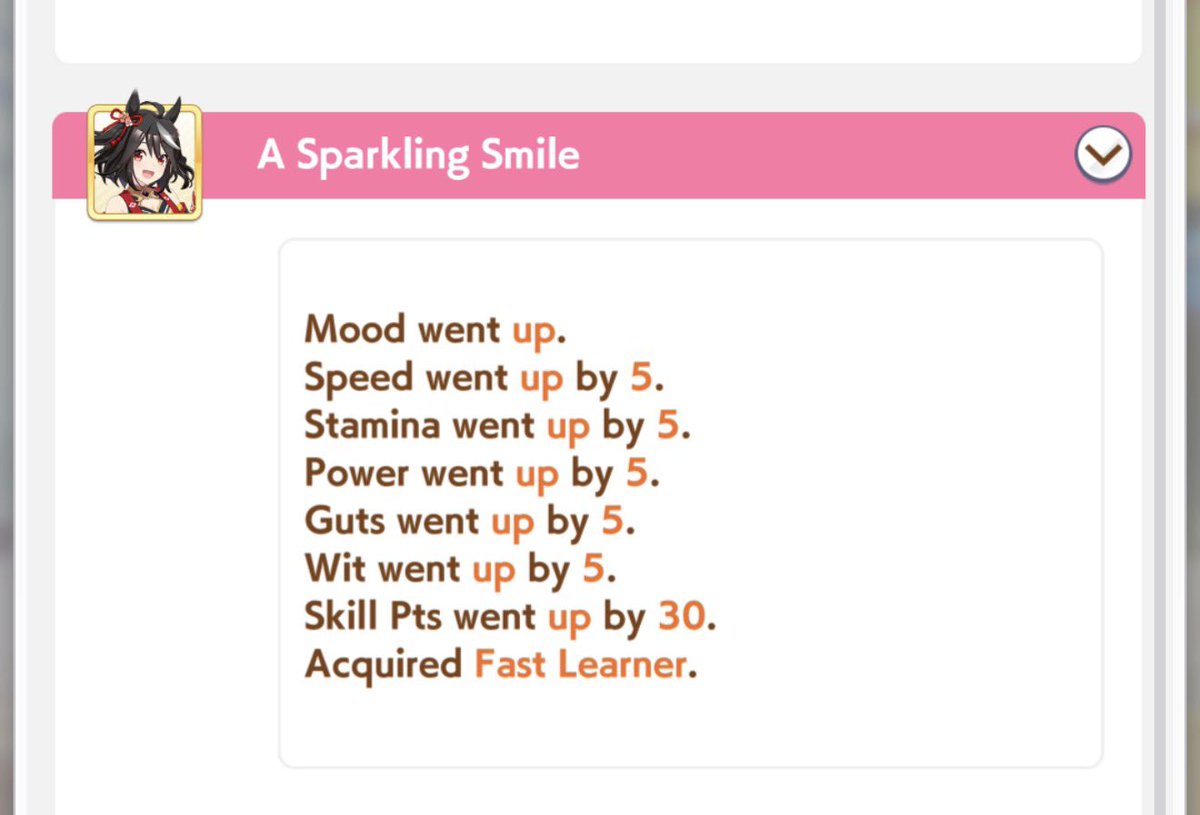Click the character portrait icon beside the event title

click(x=145, y=160)
